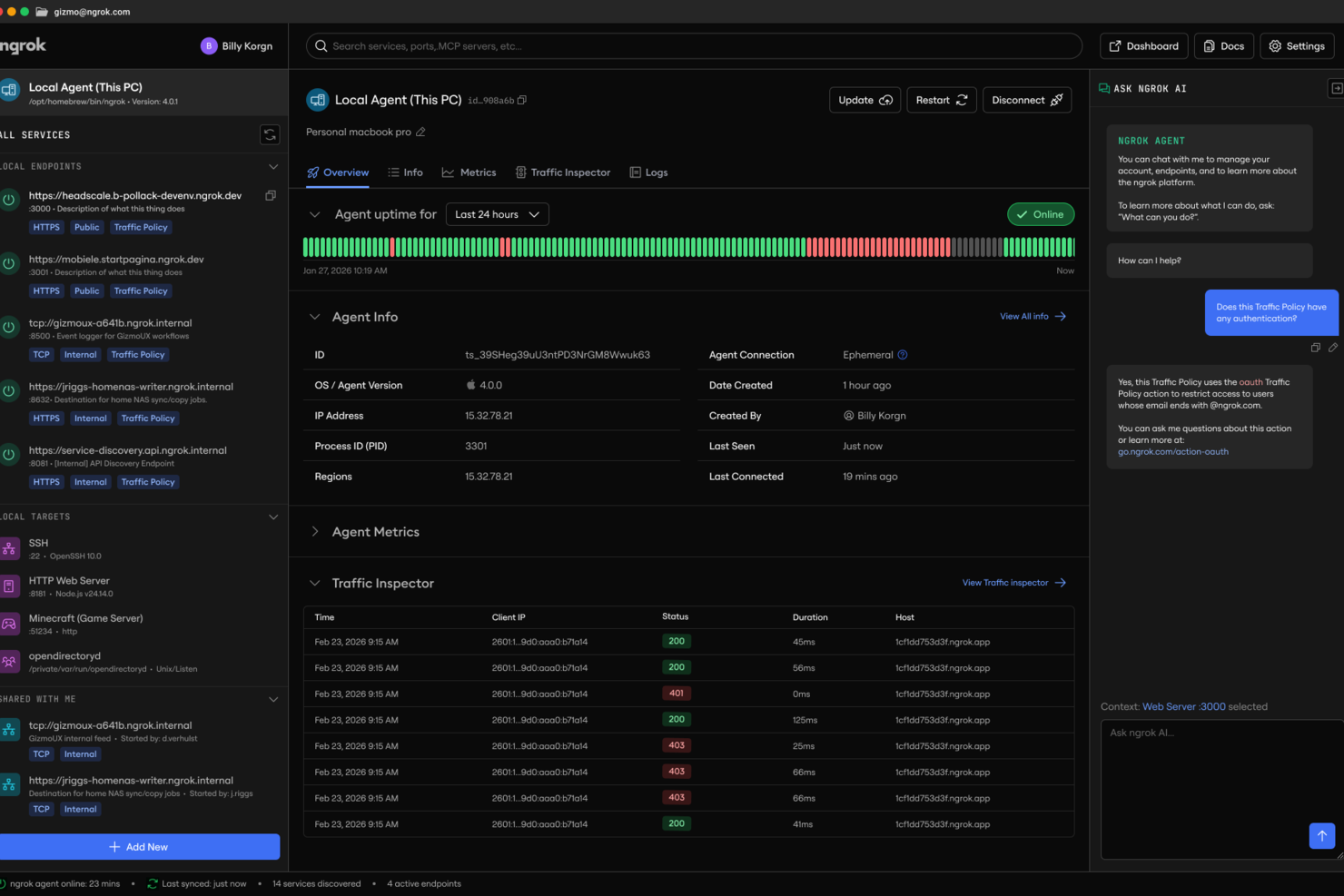
Task: Collapse the Traffic Inspector section
Action: tap(315, 584)
